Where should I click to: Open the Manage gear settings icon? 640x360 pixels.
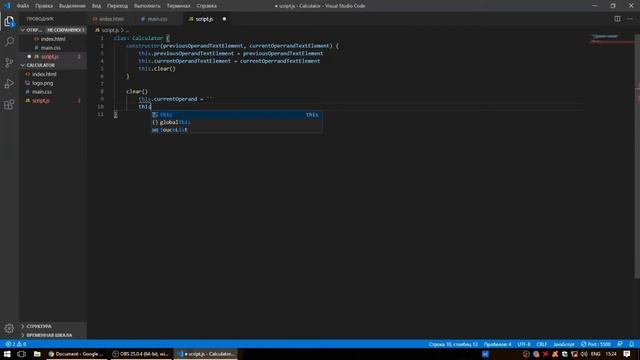(x=9, y=328)
